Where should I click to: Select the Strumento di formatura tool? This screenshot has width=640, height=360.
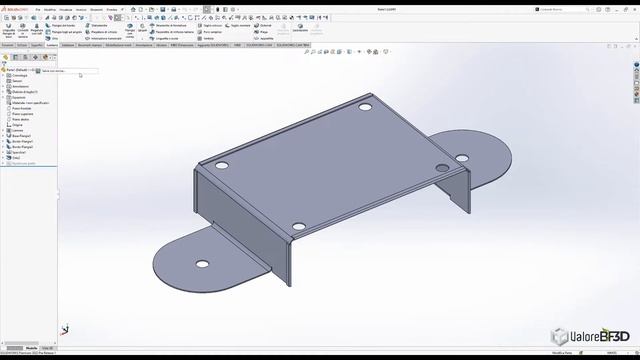click(168, 25)
